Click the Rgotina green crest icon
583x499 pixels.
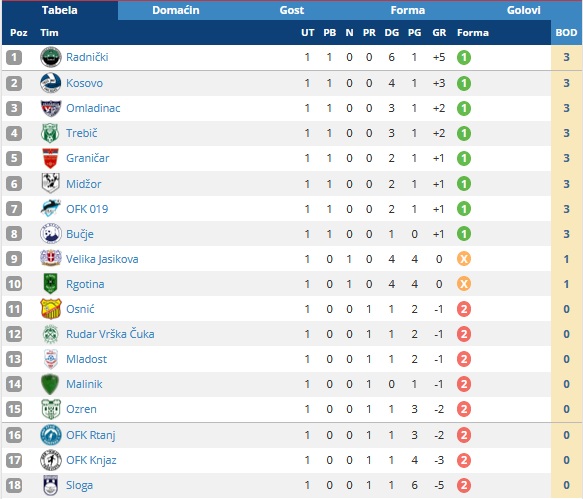click(x=51, y=284)
